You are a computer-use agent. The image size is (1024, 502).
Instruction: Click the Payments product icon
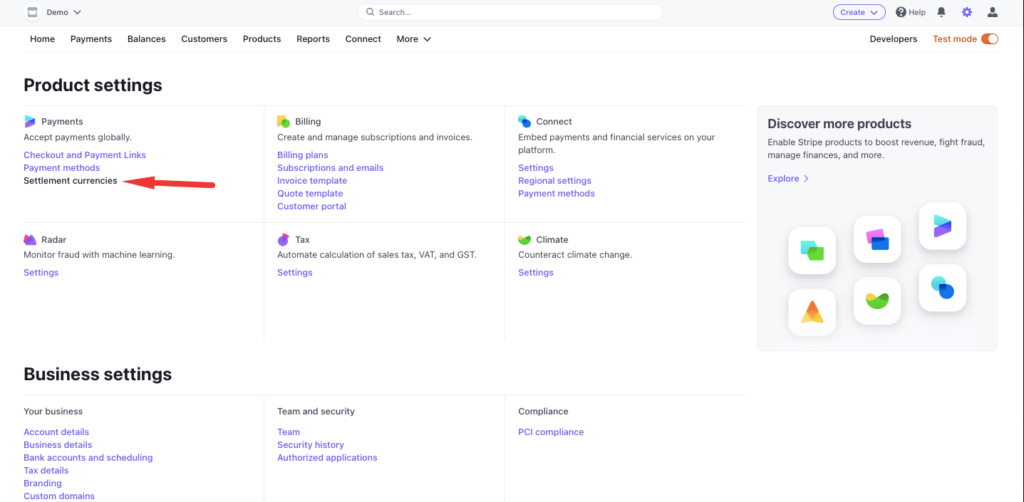click(29, 121)
